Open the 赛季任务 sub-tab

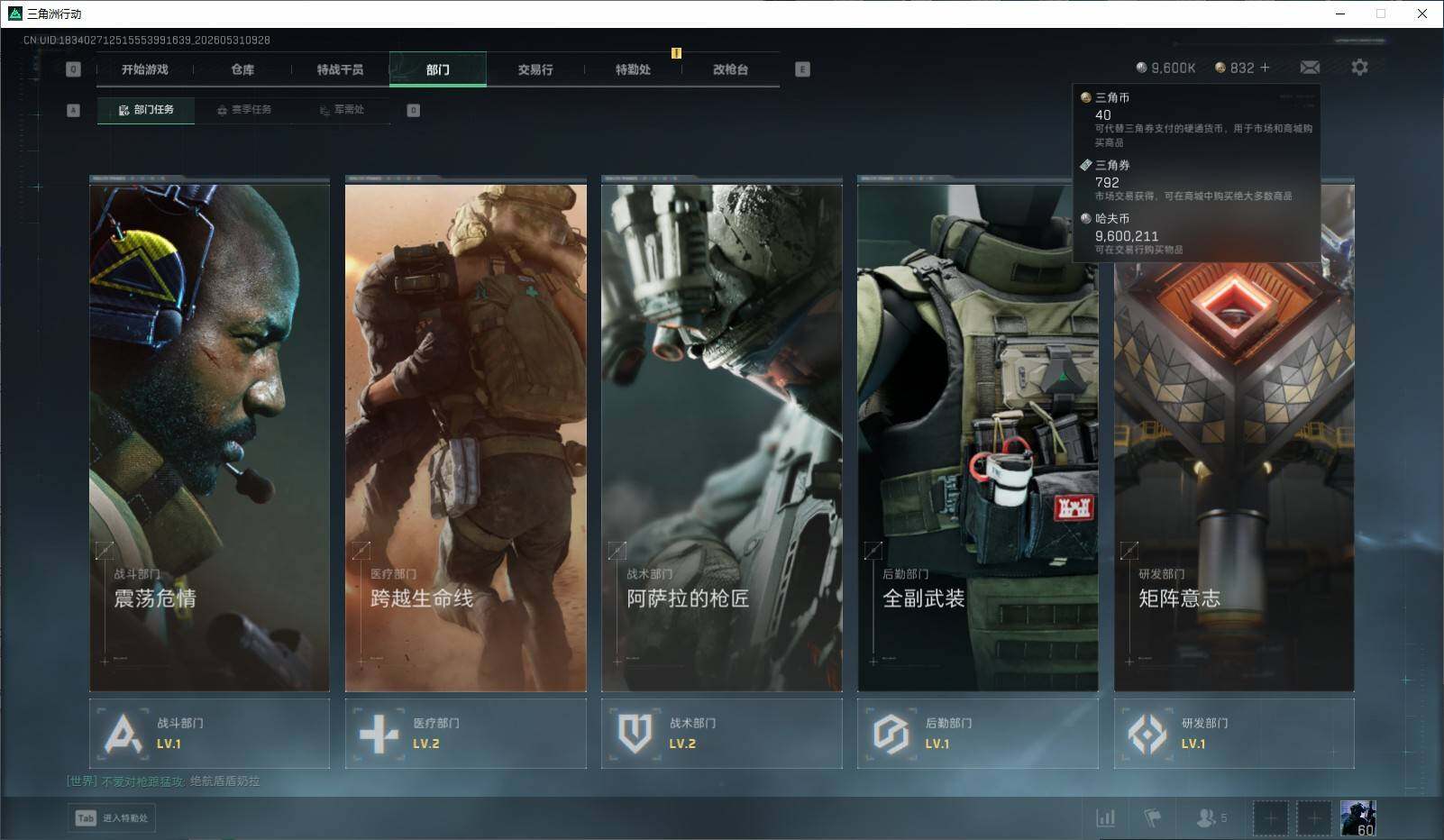coord(243,110)
